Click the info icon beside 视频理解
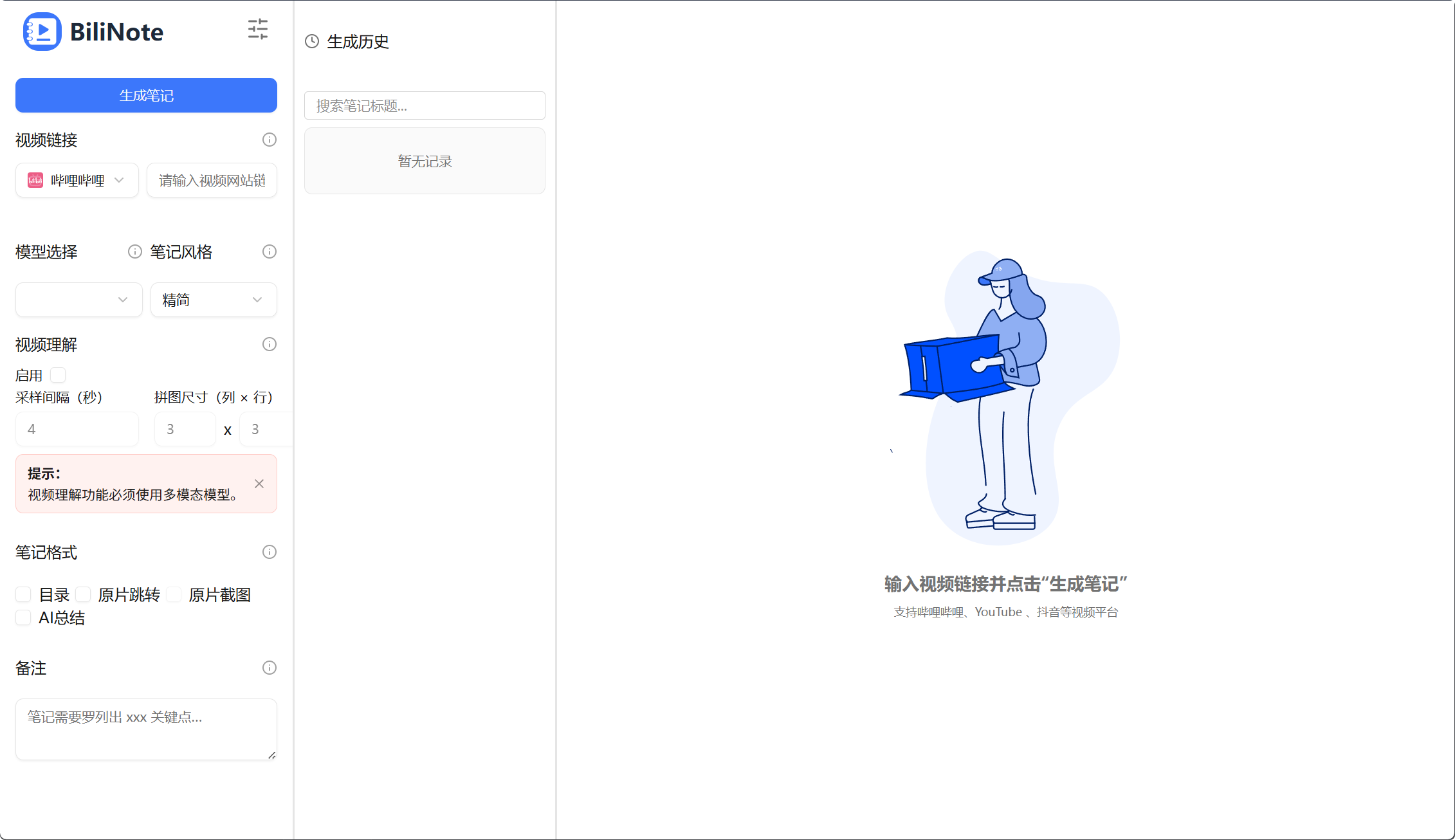This screenshot has width=1455, height=840. click(270, 344)
